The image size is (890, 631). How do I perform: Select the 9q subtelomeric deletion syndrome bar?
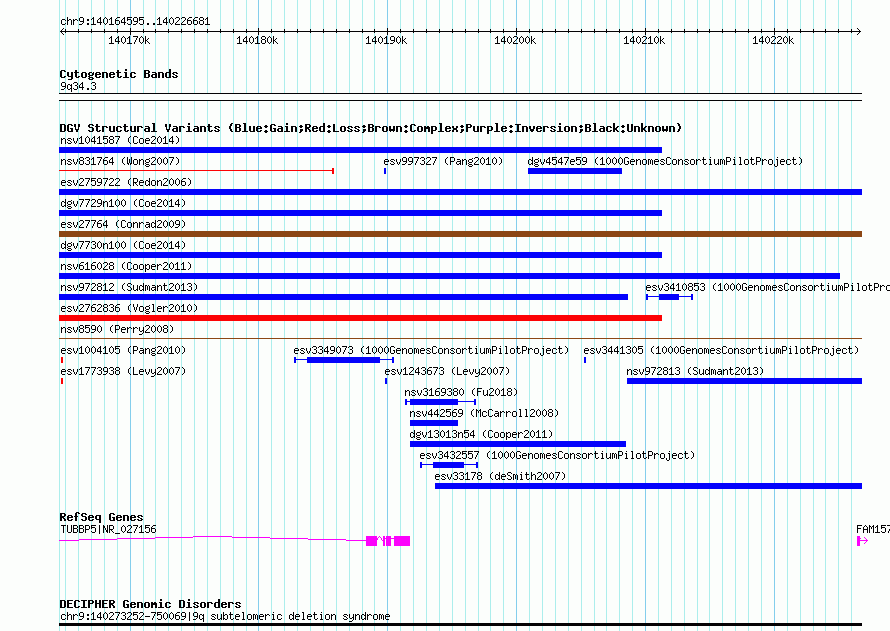click(x=460, y=625)
